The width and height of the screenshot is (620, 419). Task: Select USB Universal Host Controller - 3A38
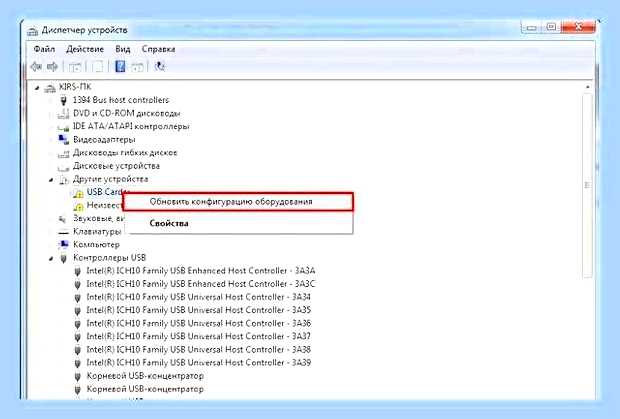(198, 350)
